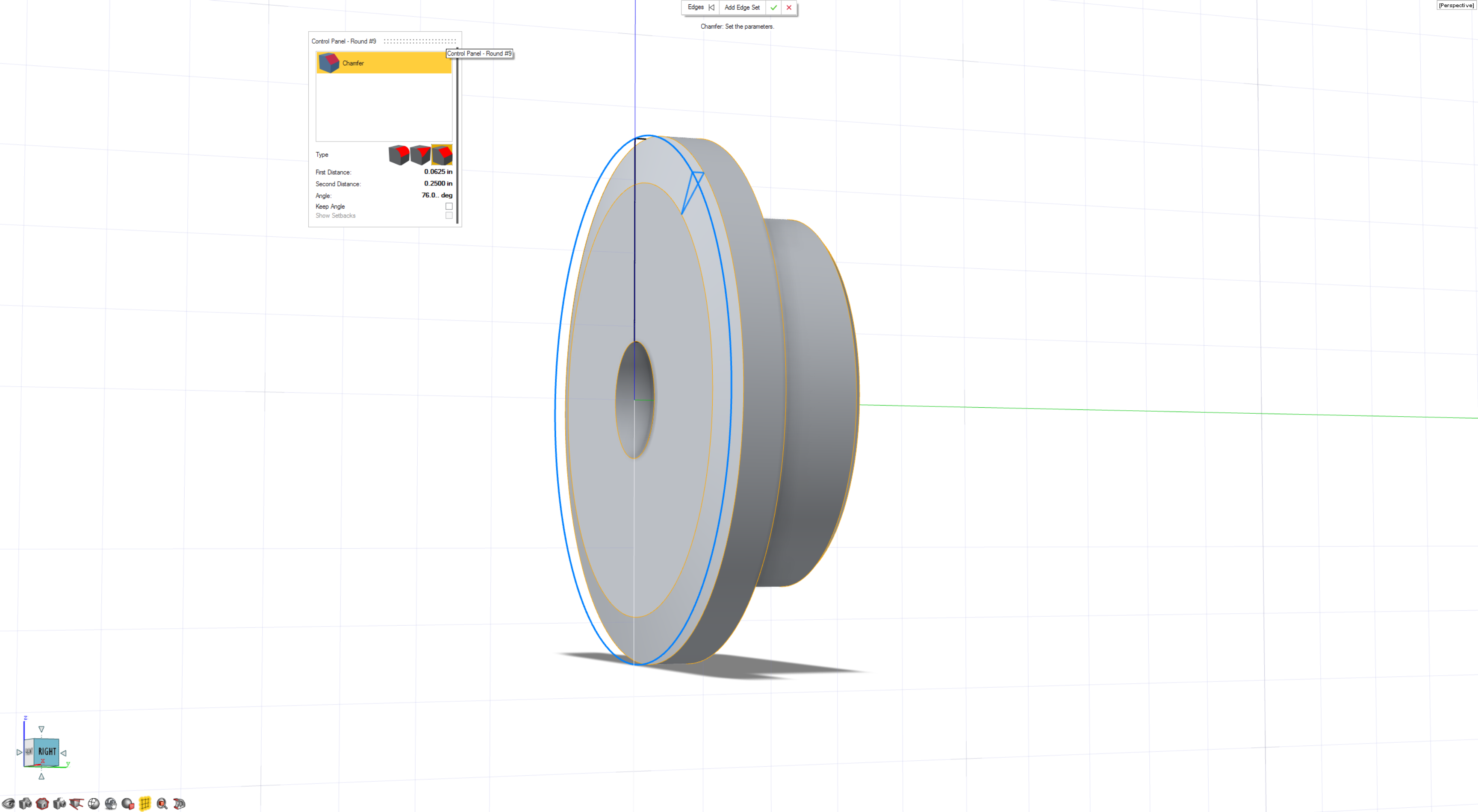The image size is (1478, 812).
Task: Click the wireframe shaded sphere icon
Action: tap(94, 803)
